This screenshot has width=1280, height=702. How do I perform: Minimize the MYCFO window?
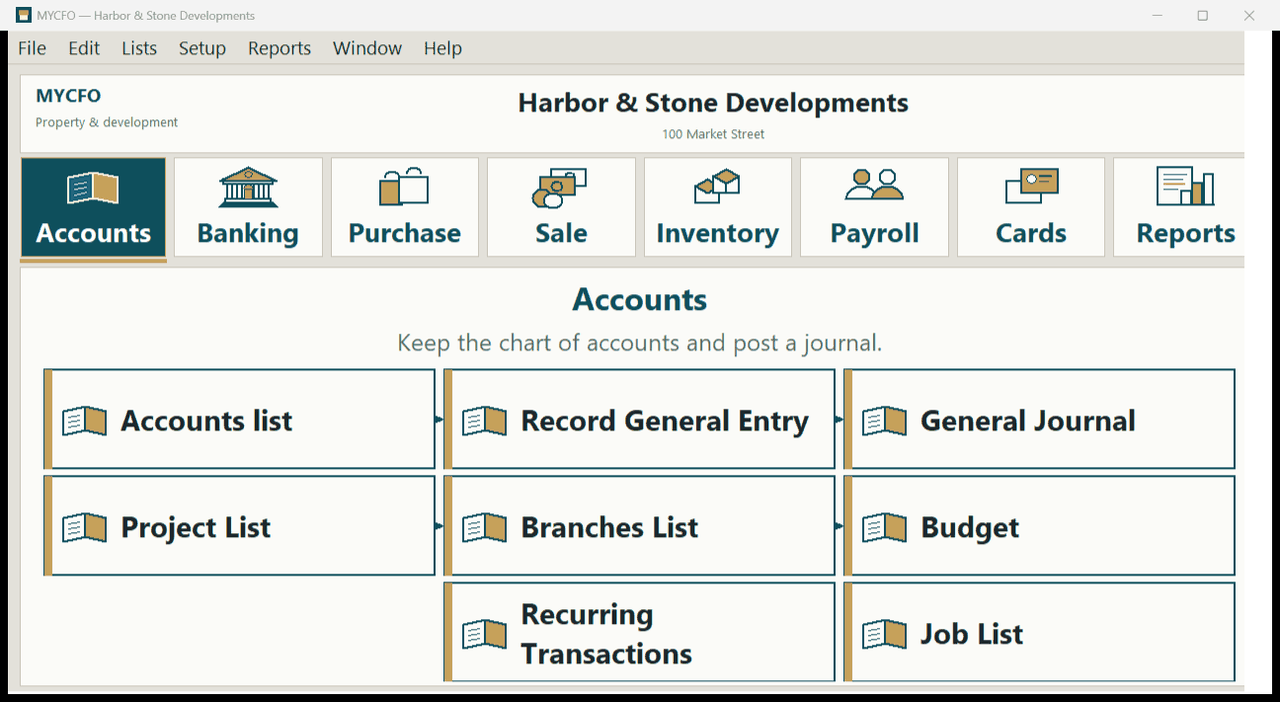click(1157, 15)
